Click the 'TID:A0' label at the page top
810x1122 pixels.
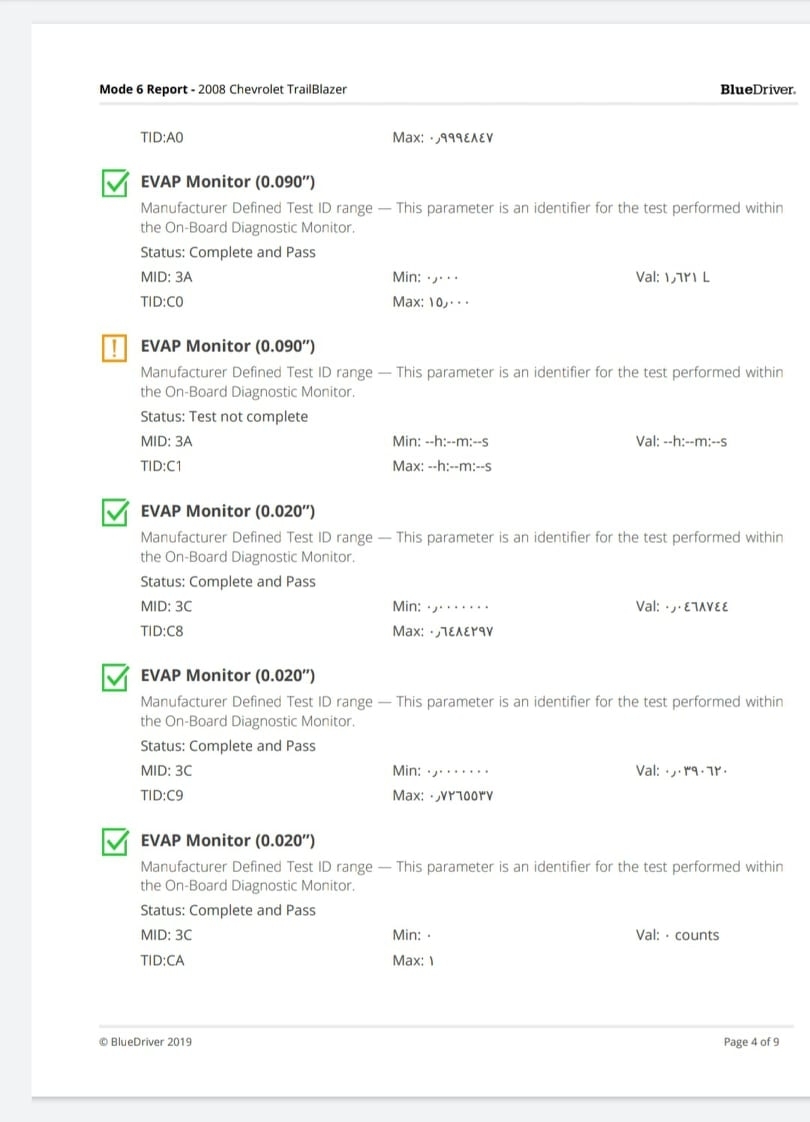click(162, 137)
